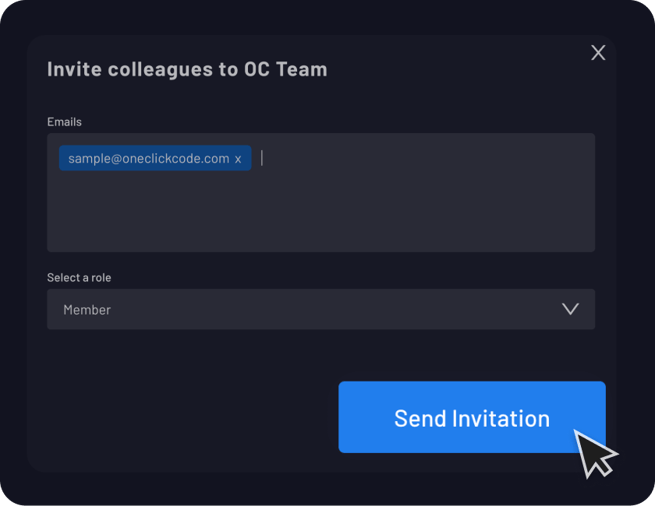Image resolution: width=655 pixels, height=506 pixels.
Task: Focus the Emails input area
Action: [x=321, y=193]
